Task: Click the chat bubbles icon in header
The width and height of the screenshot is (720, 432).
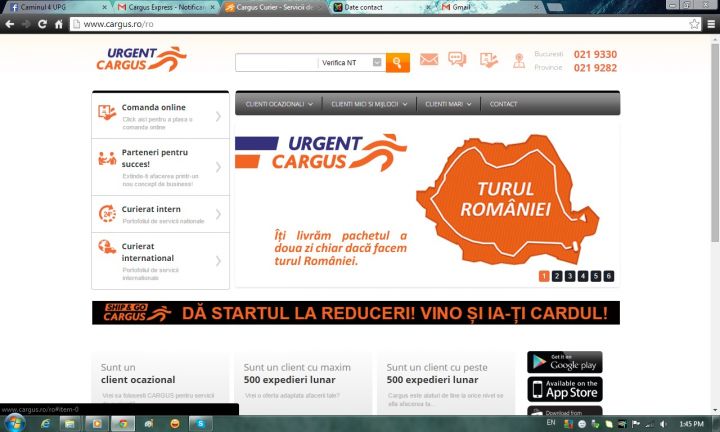Action: 457,60
